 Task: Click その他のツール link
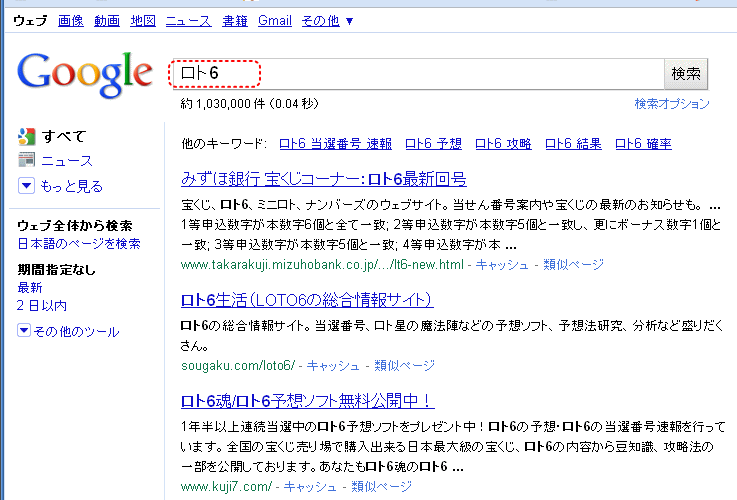[x=76, y=331]
